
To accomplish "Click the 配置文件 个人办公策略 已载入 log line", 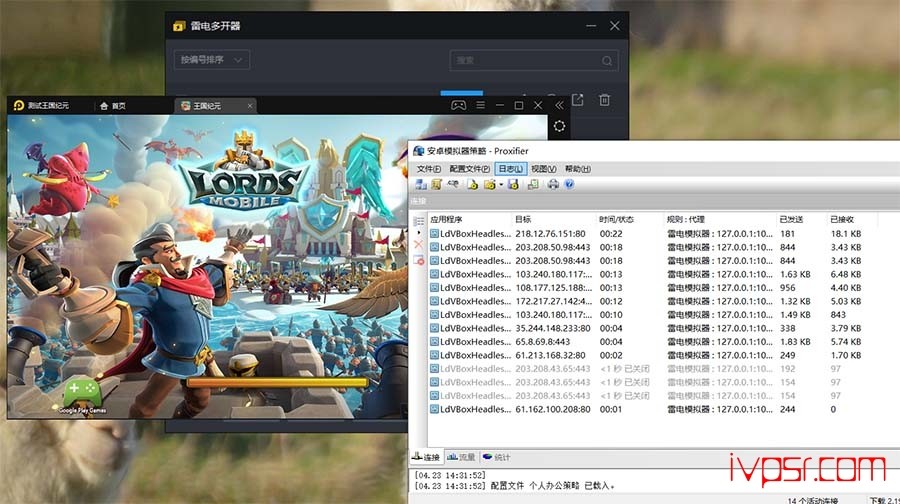I will coord(514,486).
